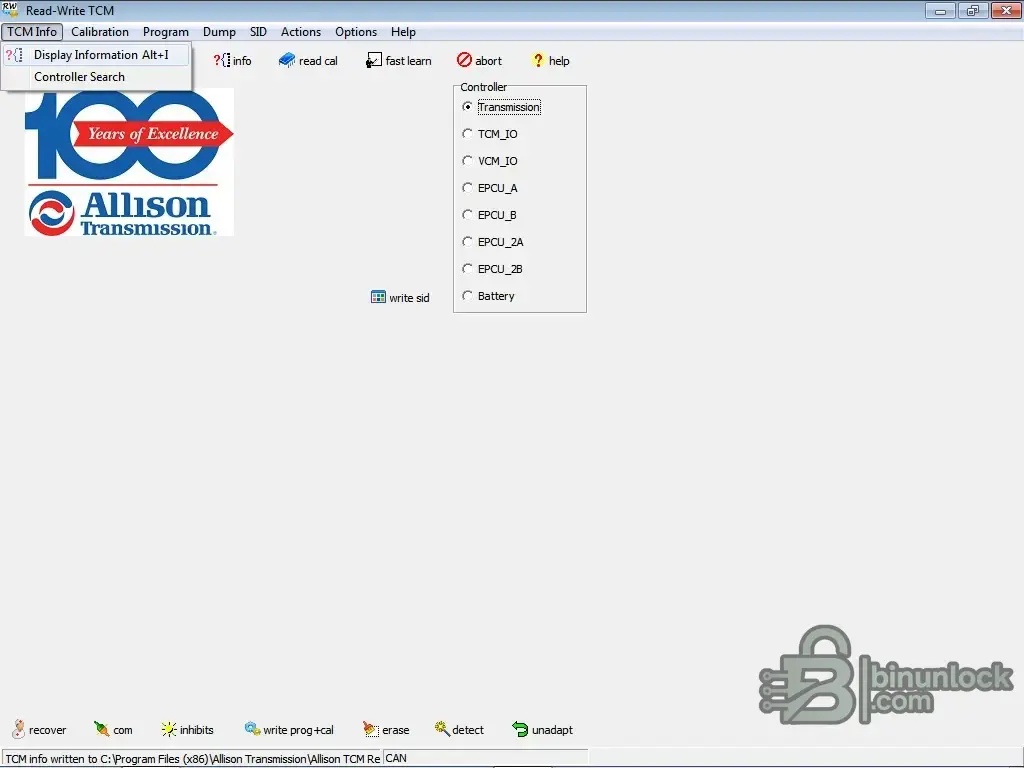Close the open TCM Info menu
The image size is (1024, 768).
click(32, 31)
